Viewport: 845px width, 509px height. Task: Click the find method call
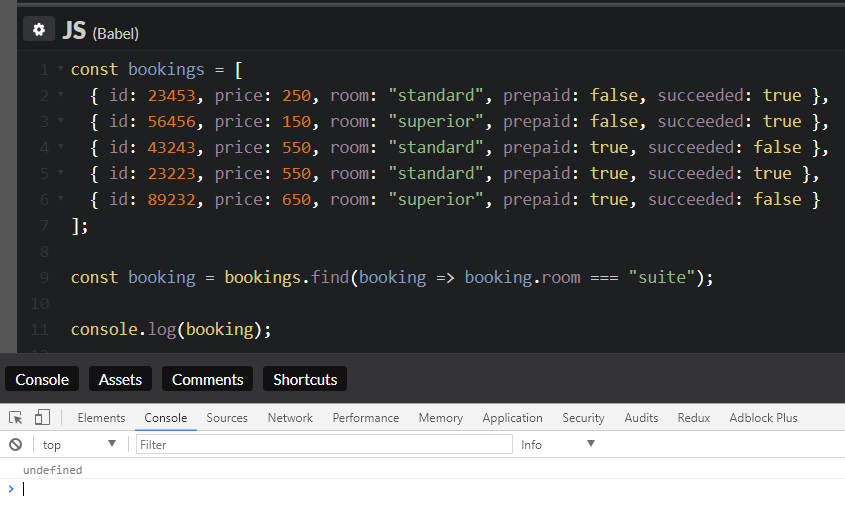pyautogui.click(x=330, y=277)
